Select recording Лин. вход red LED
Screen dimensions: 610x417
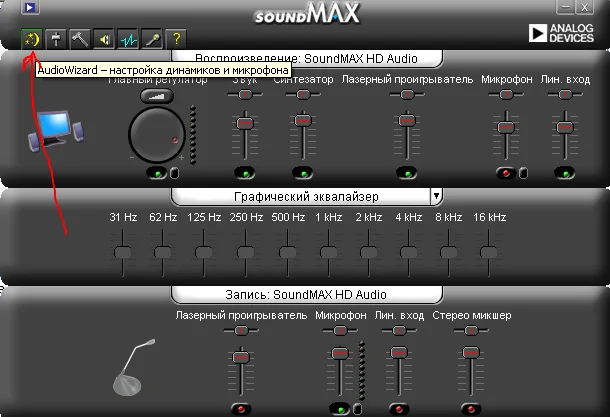399,409
